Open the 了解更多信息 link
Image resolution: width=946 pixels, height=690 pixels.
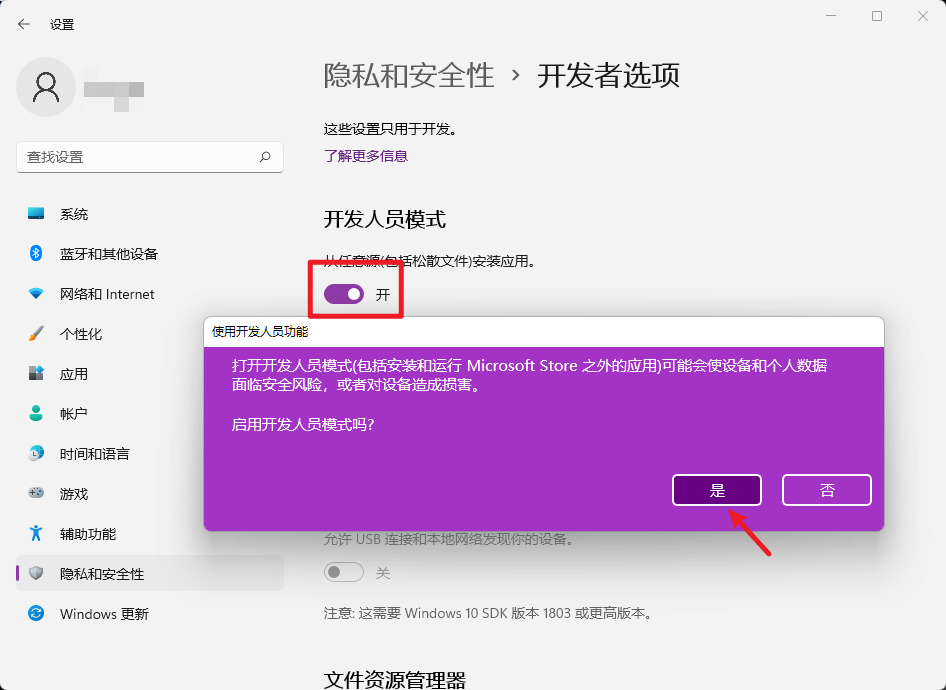point(366,156)
